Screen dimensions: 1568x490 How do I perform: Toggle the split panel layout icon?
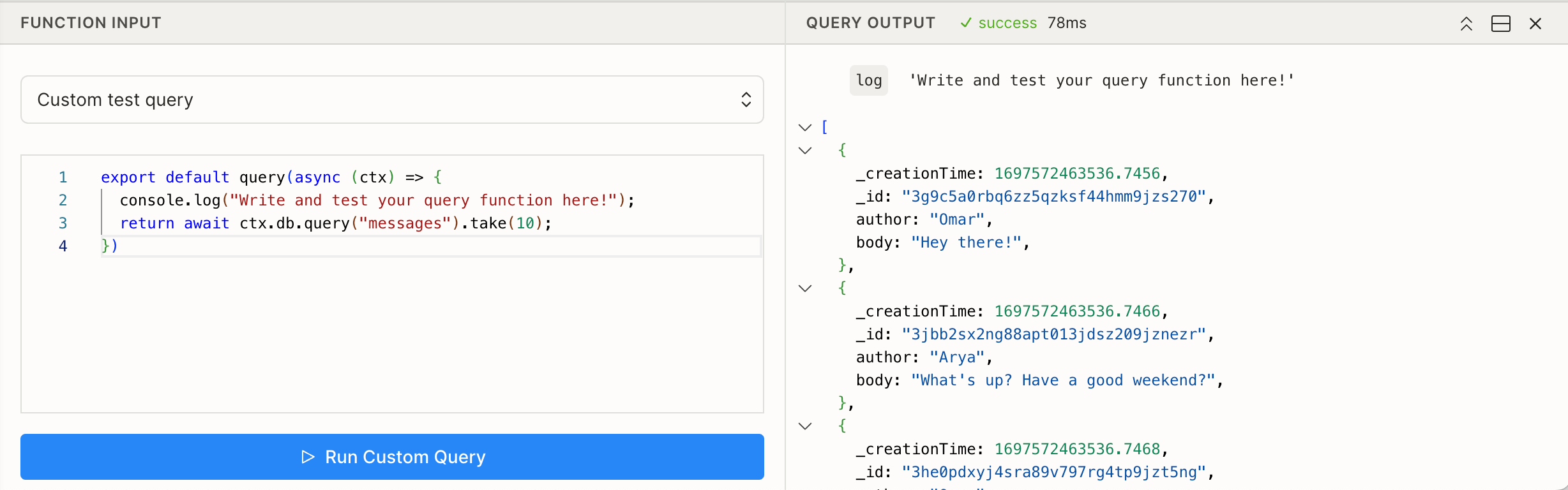click(x=1501, y=24)
